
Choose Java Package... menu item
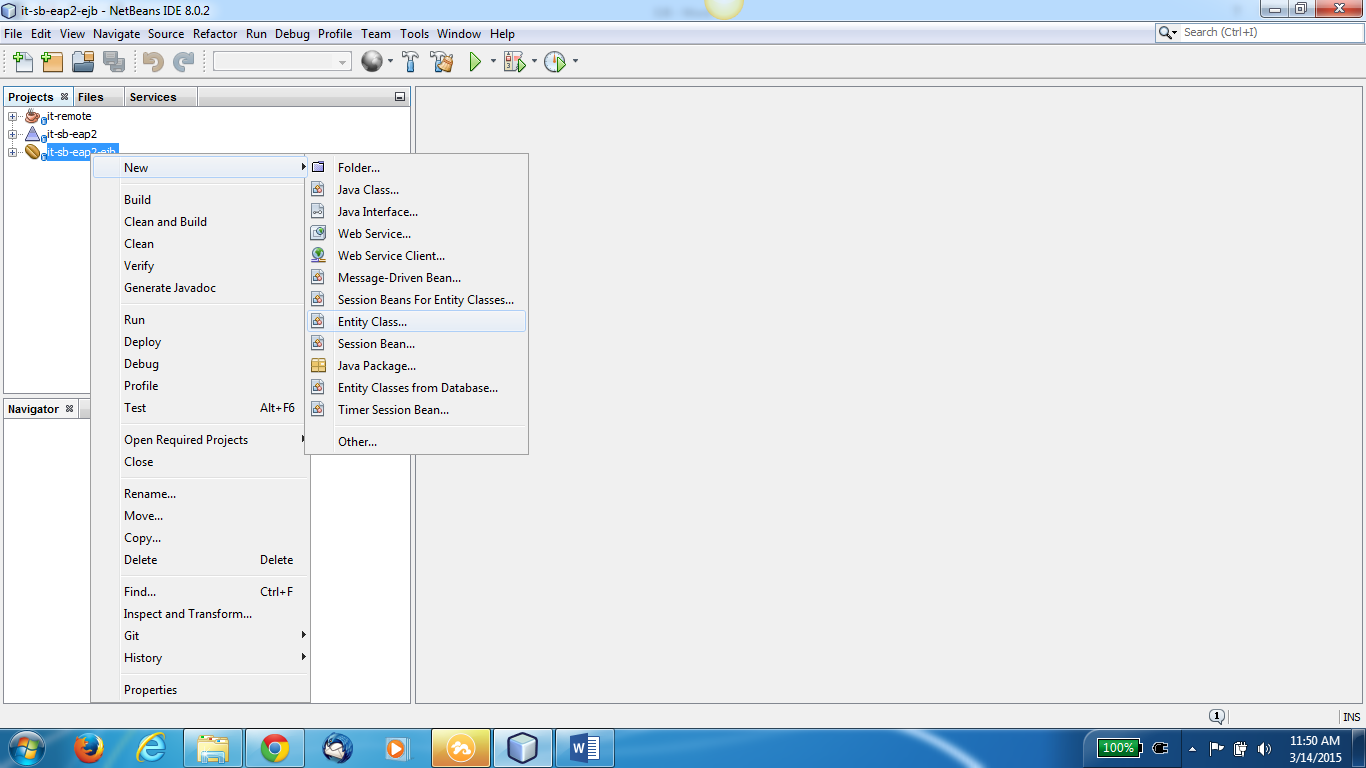click(416, 366)
